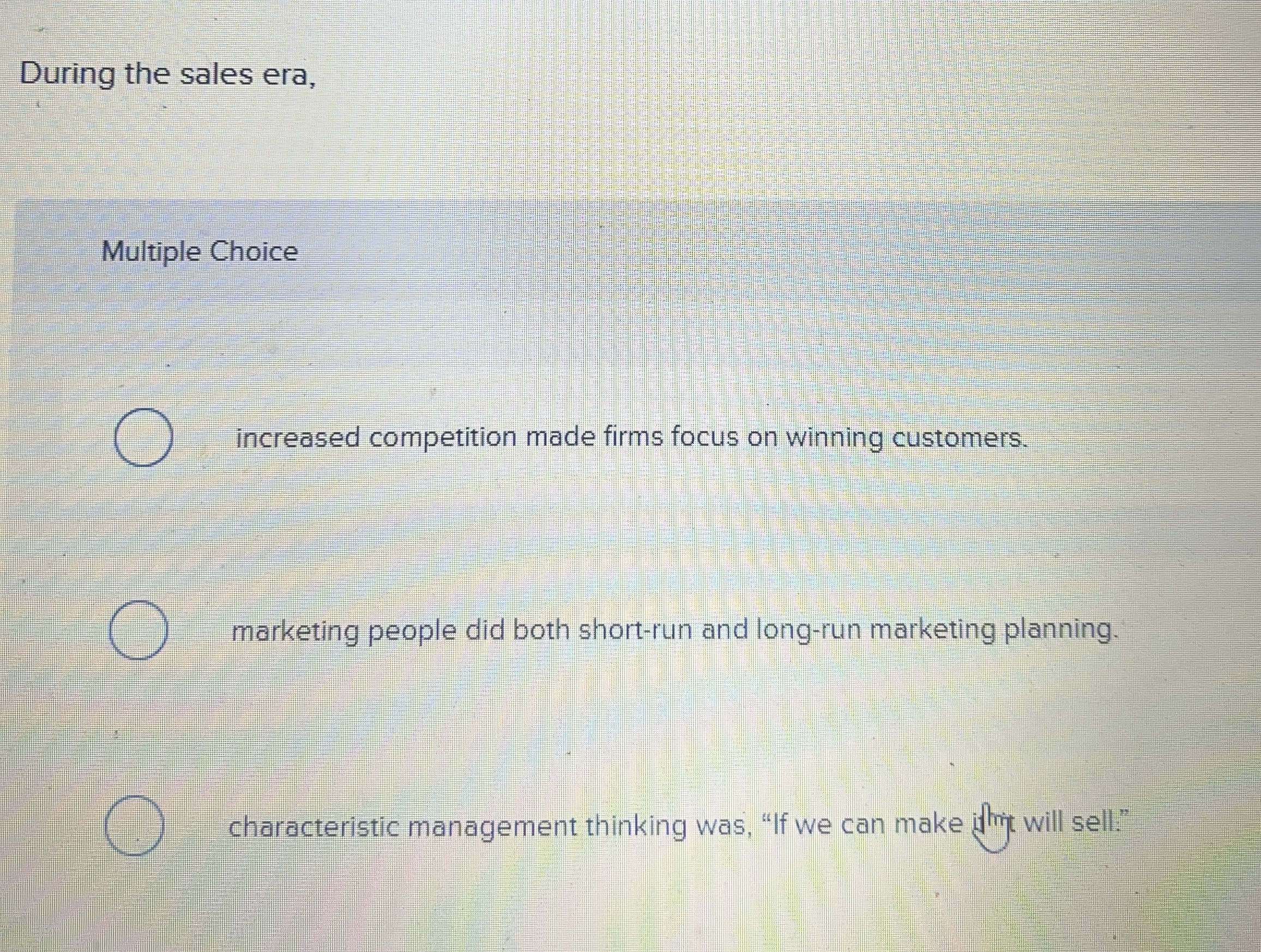Screen dimensions: 1261x952
Task: Click the text "increased competition made firms focus on winning customers"
Action: 627,439
